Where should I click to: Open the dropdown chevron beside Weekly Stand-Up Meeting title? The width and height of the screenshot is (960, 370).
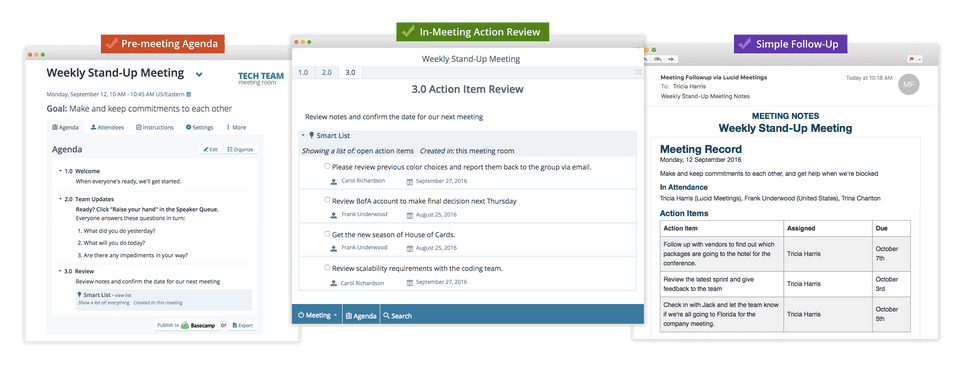(x=199, y=75)
